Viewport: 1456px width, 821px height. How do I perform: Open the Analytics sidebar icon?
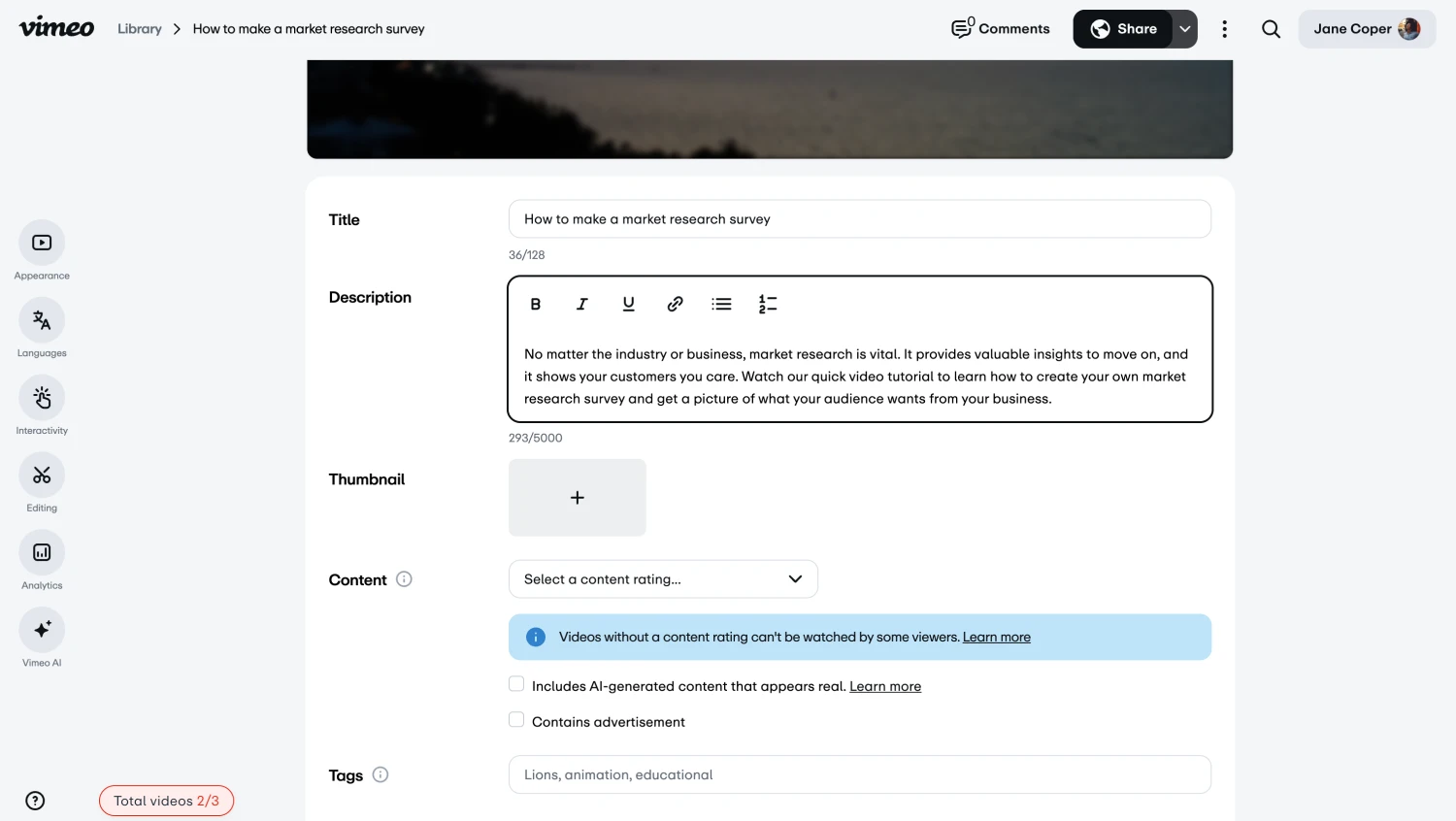pyautogui.click(x=42, y=553)
